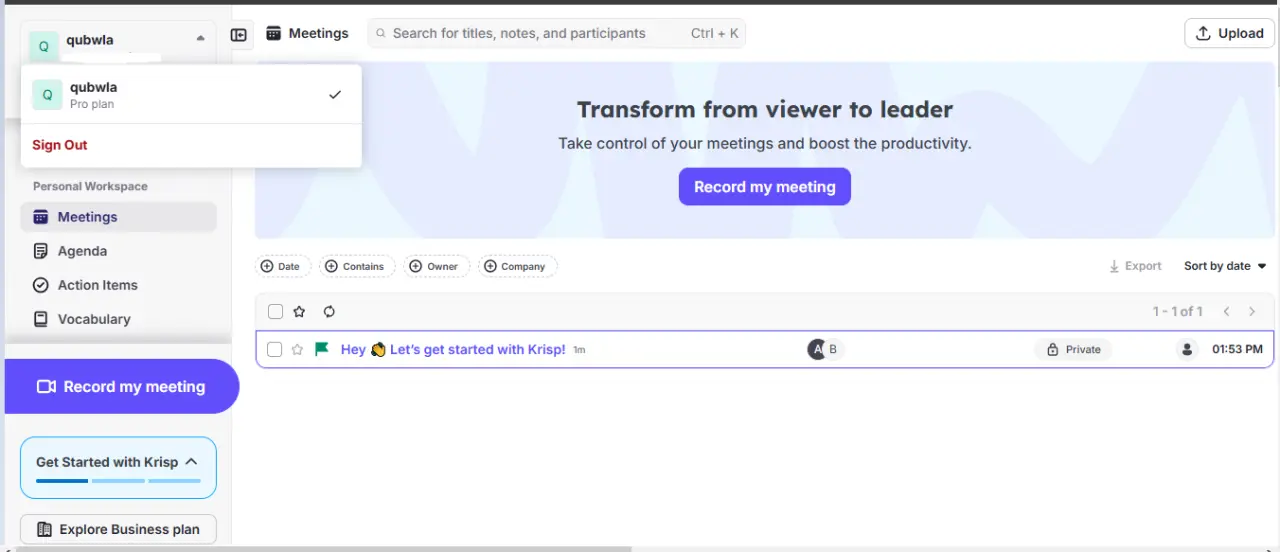Screen dimensions: 1280x552
Task: Click the Meetings calendar icon in header
Action: (x=273, y=33)
